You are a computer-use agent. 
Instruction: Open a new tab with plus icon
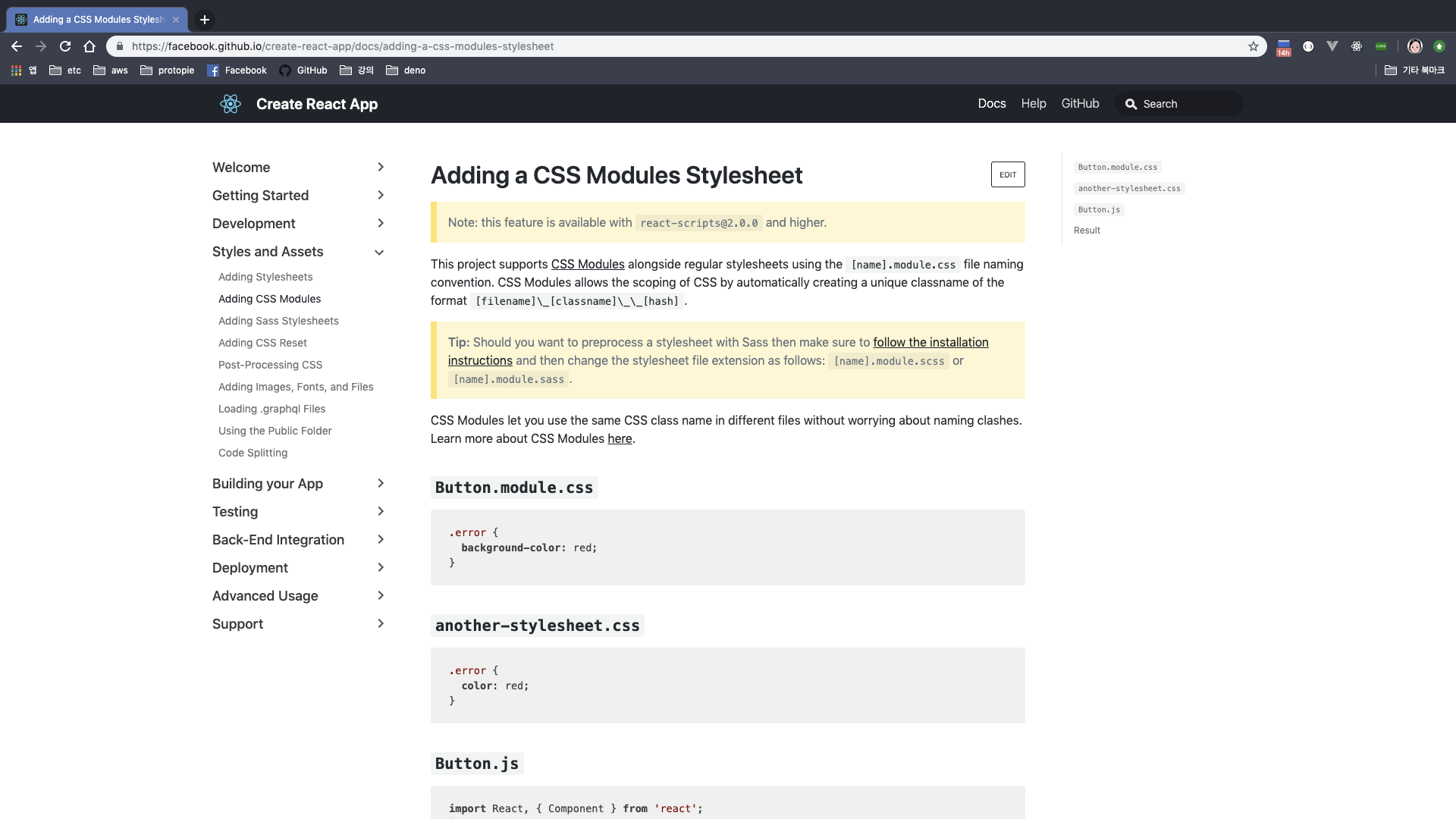205,20
